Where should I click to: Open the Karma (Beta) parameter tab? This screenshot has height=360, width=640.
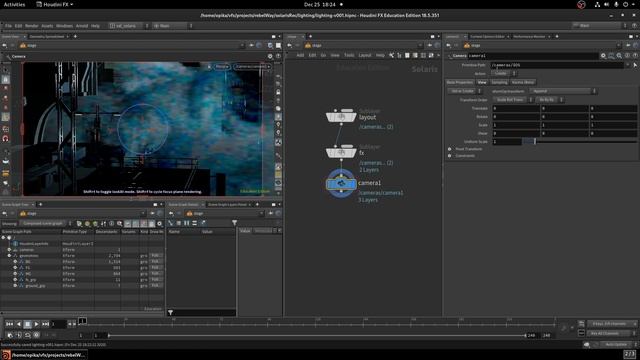click(x=522, y=82)
